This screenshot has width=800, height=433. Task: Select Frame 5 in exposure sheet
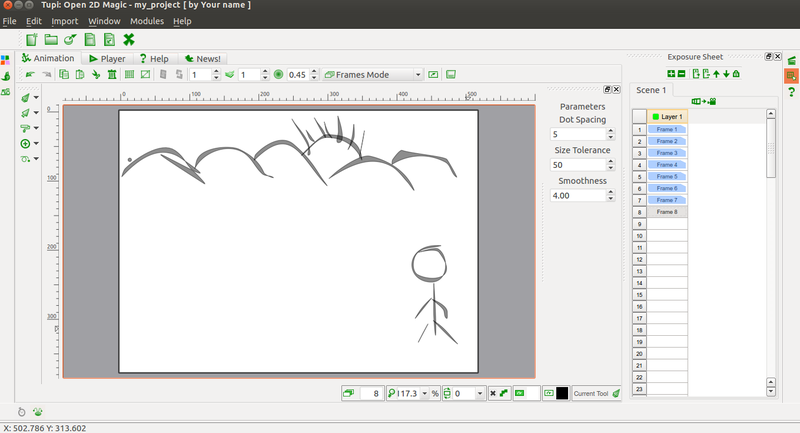click(x=667, y=176)
